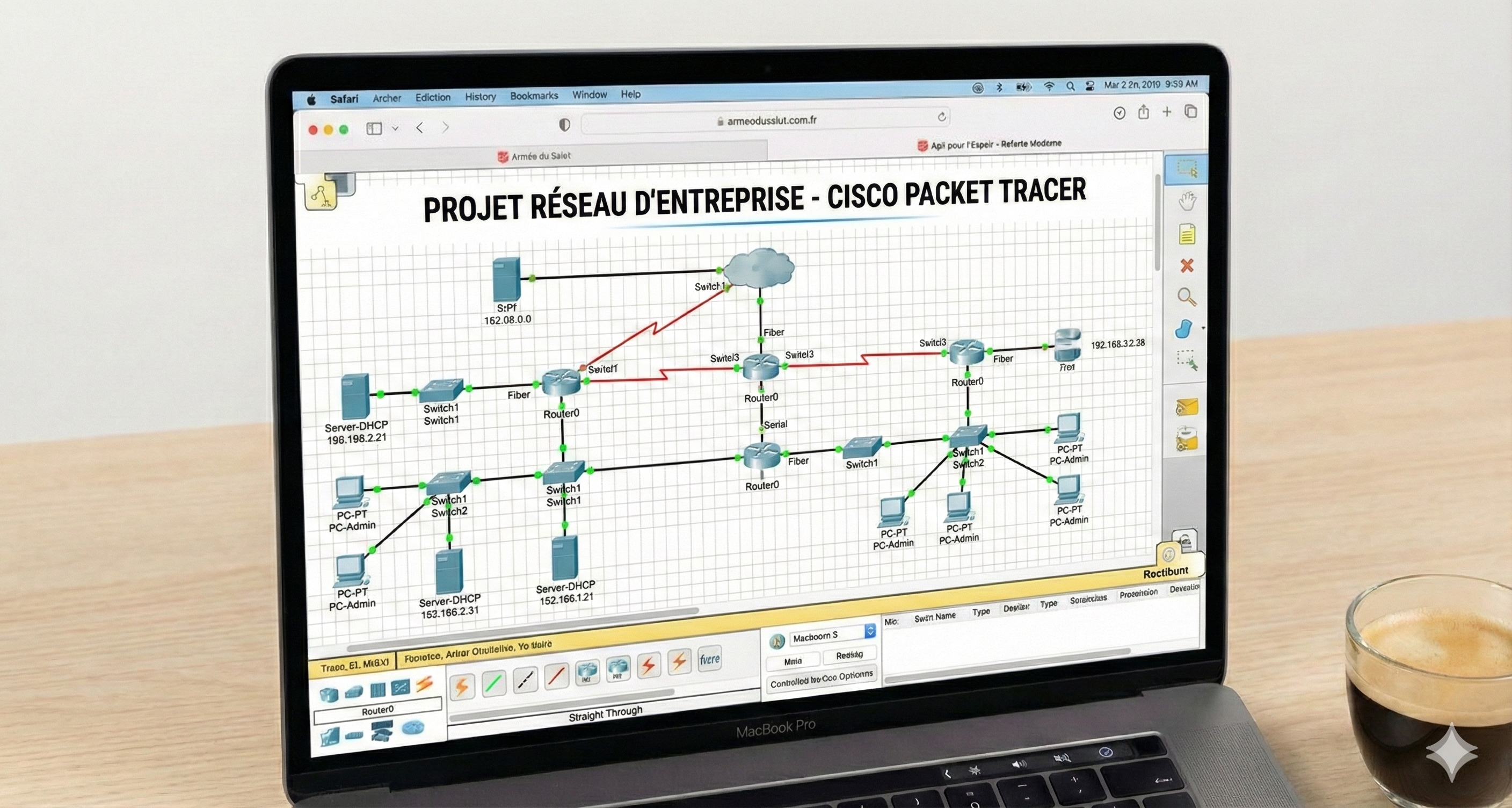This screenshot has height=808, width=1512.
Task: Click the Add Simple PDU envelope
Action: [1187, 407]
